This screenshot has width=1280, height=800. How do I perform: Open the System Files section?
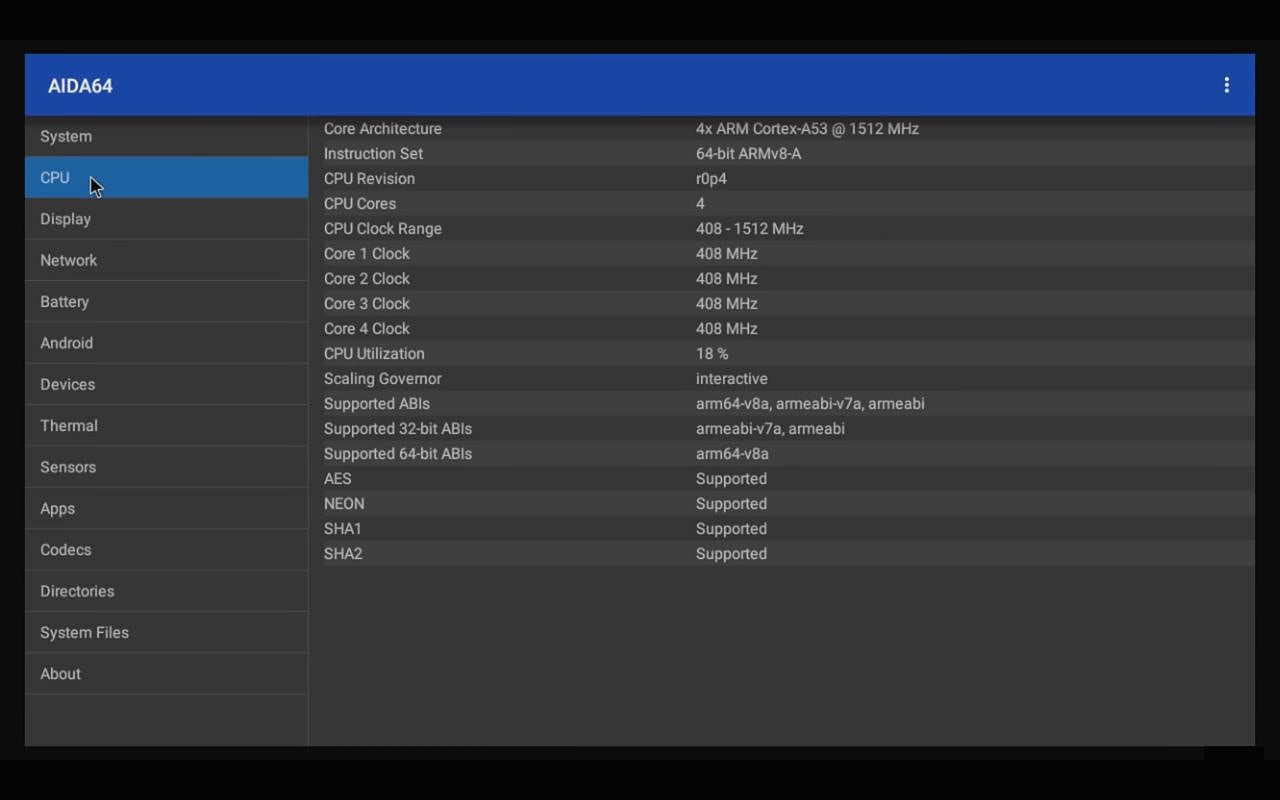coord(166,632)
